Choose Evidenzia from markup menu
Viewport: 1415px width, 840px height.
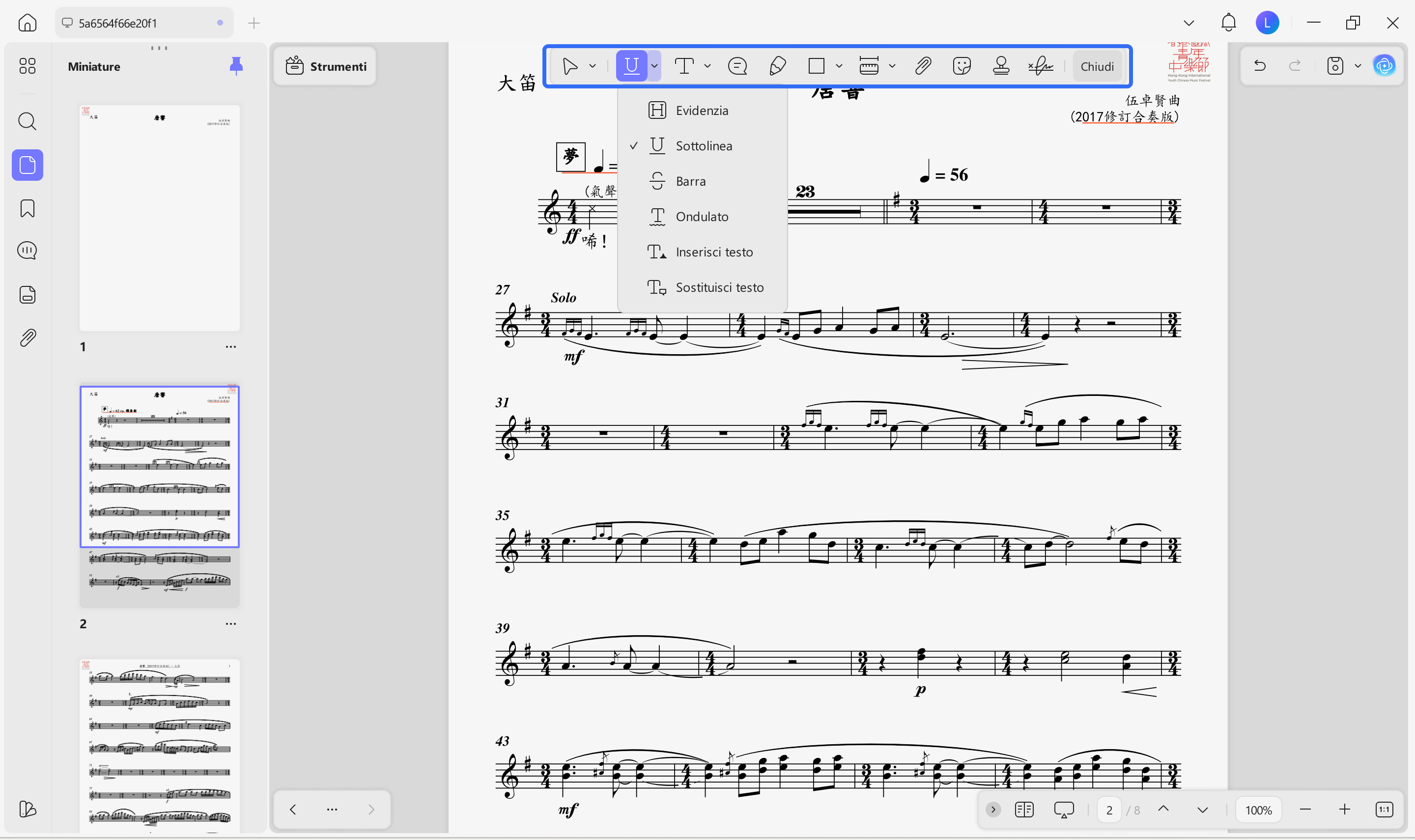click(702, 111)
